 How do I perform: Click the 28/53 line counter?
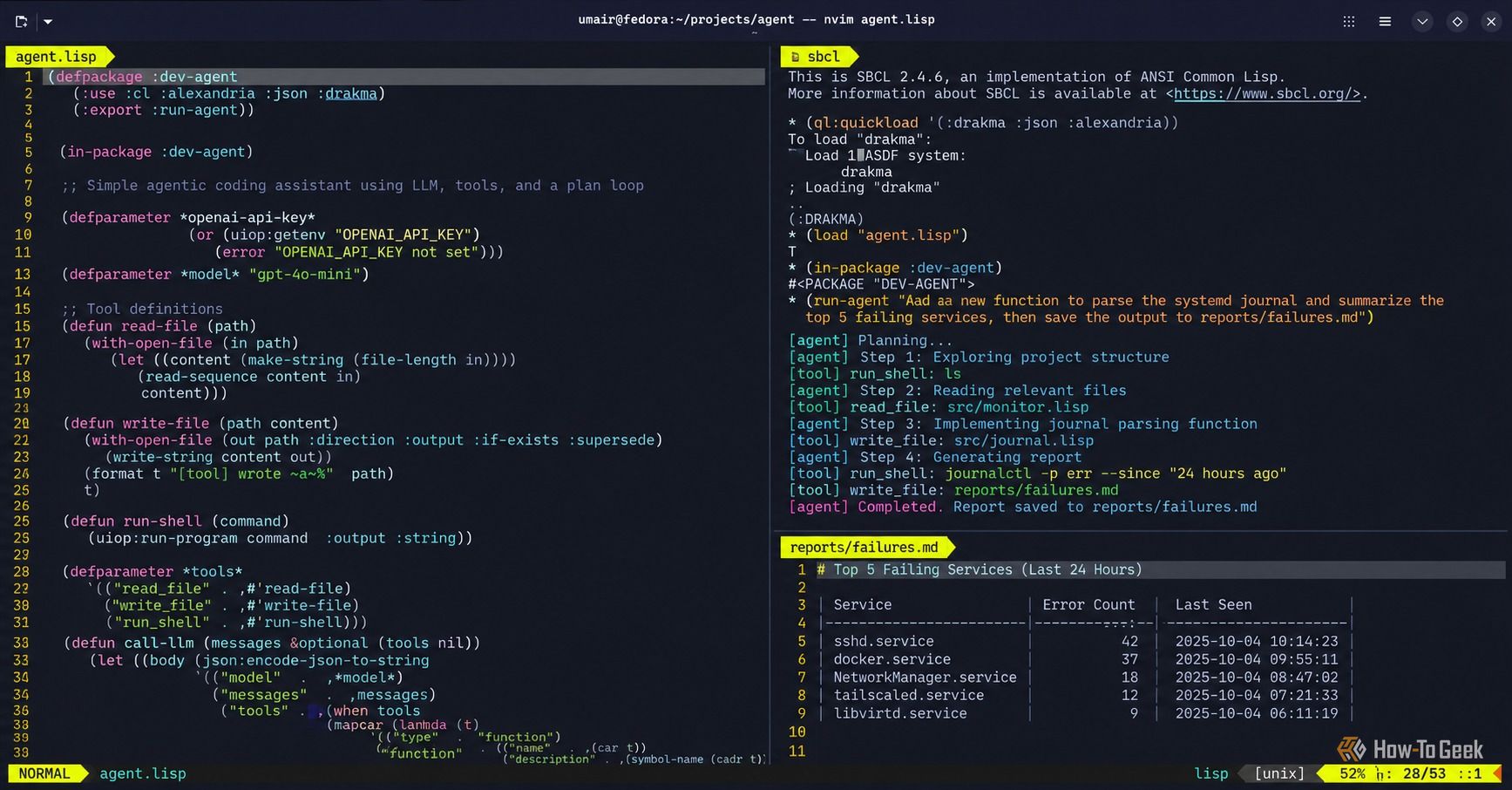pos(1424,773)
